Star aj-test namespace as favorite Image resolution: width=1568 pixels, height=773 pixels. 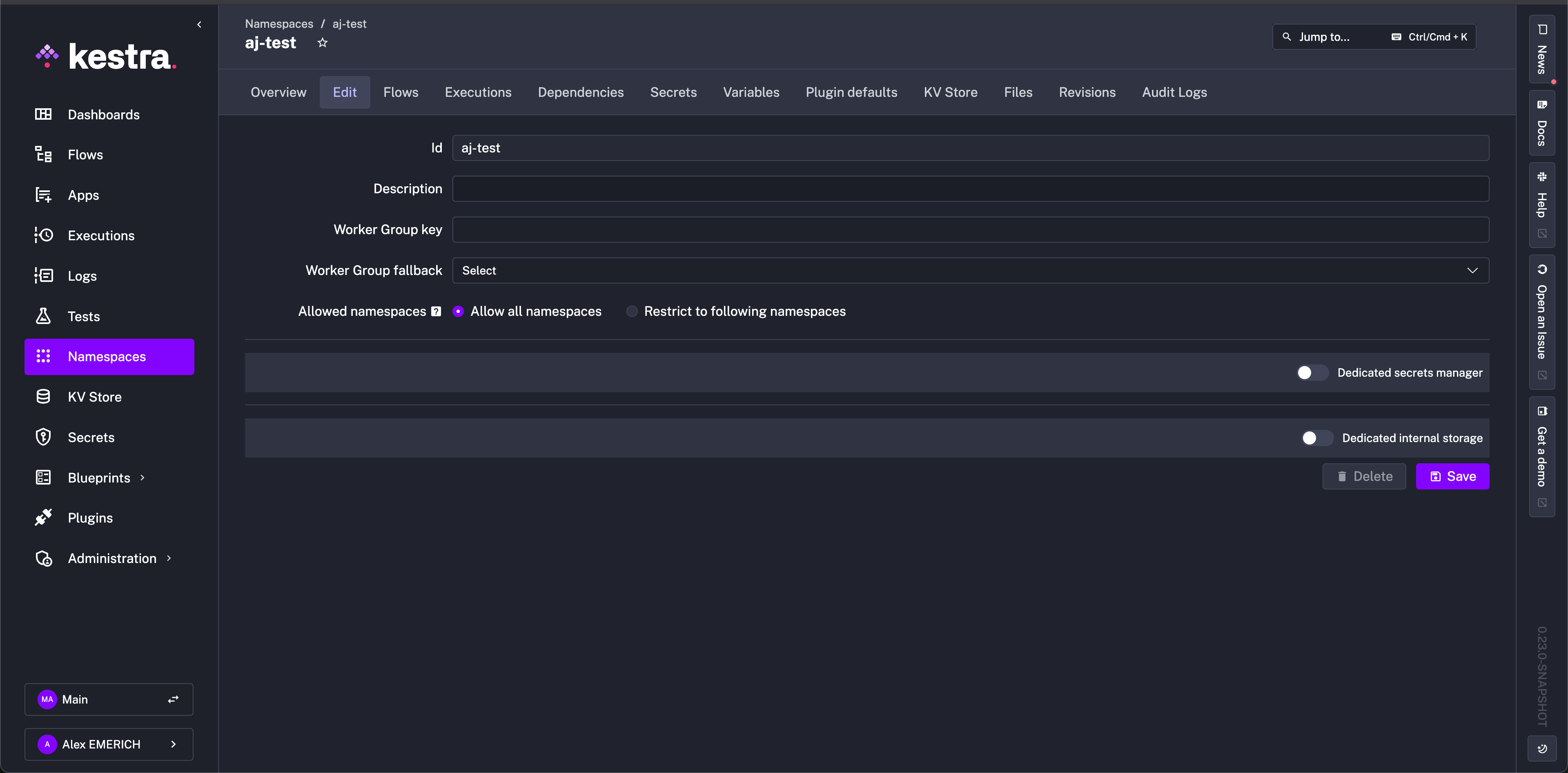point(323,42)
